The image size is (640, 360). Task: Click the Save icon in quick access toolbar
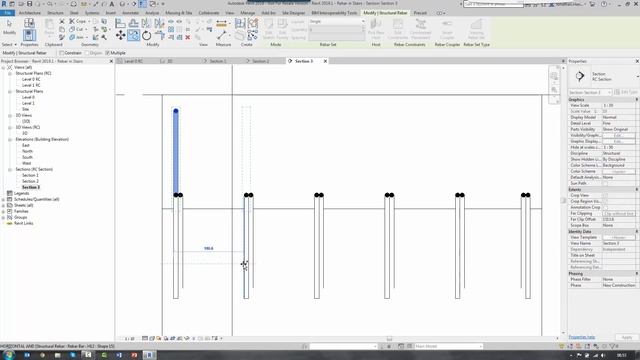pyautogui.click(x=29, y=4)
